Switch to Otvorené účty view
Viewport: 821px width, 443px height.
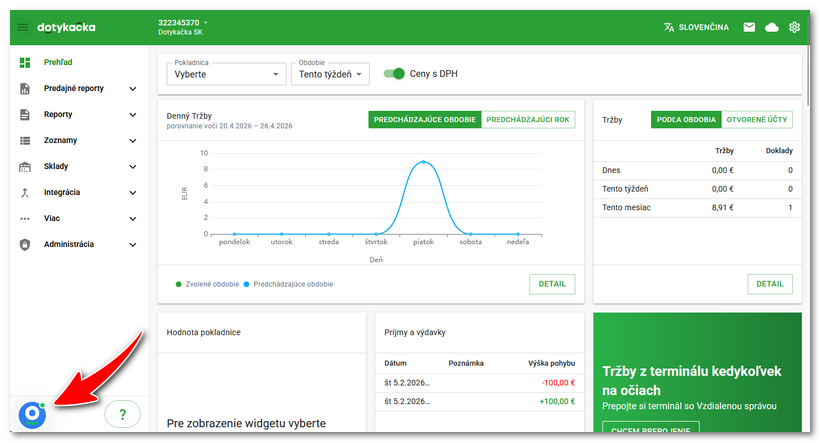[757, 119]
